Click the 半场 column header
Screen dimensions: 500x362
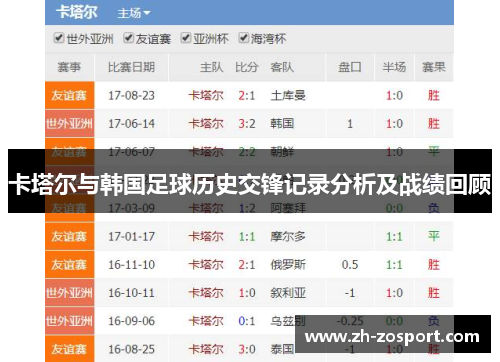[x=394, y=67]
